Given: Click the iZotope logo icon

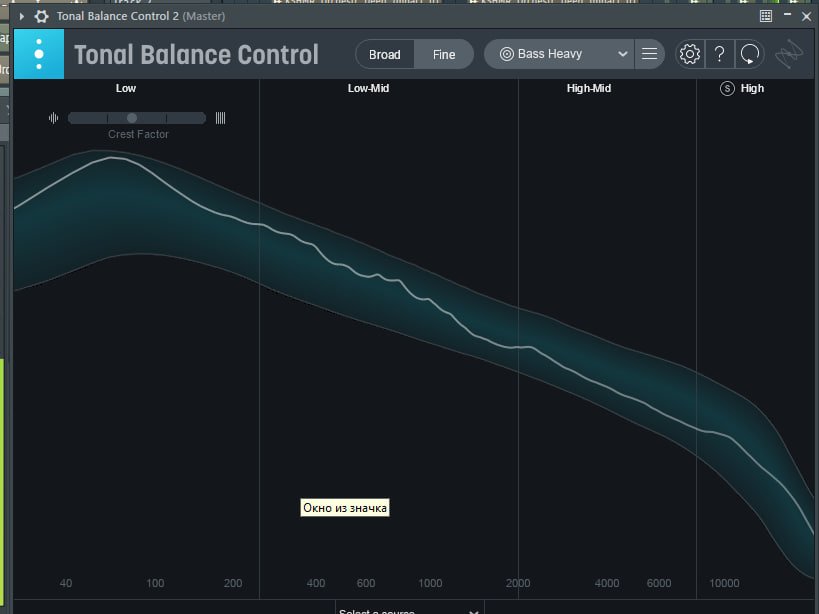Looking at the screenshot, I should pyautogui.click(x=789, y=54).
